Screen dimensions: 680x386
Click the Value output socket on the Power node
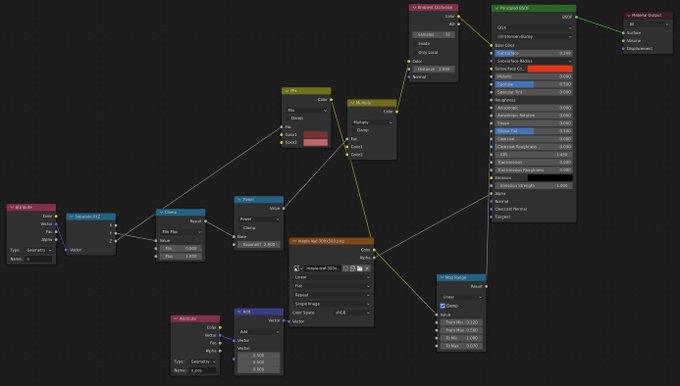coord(284,208)
